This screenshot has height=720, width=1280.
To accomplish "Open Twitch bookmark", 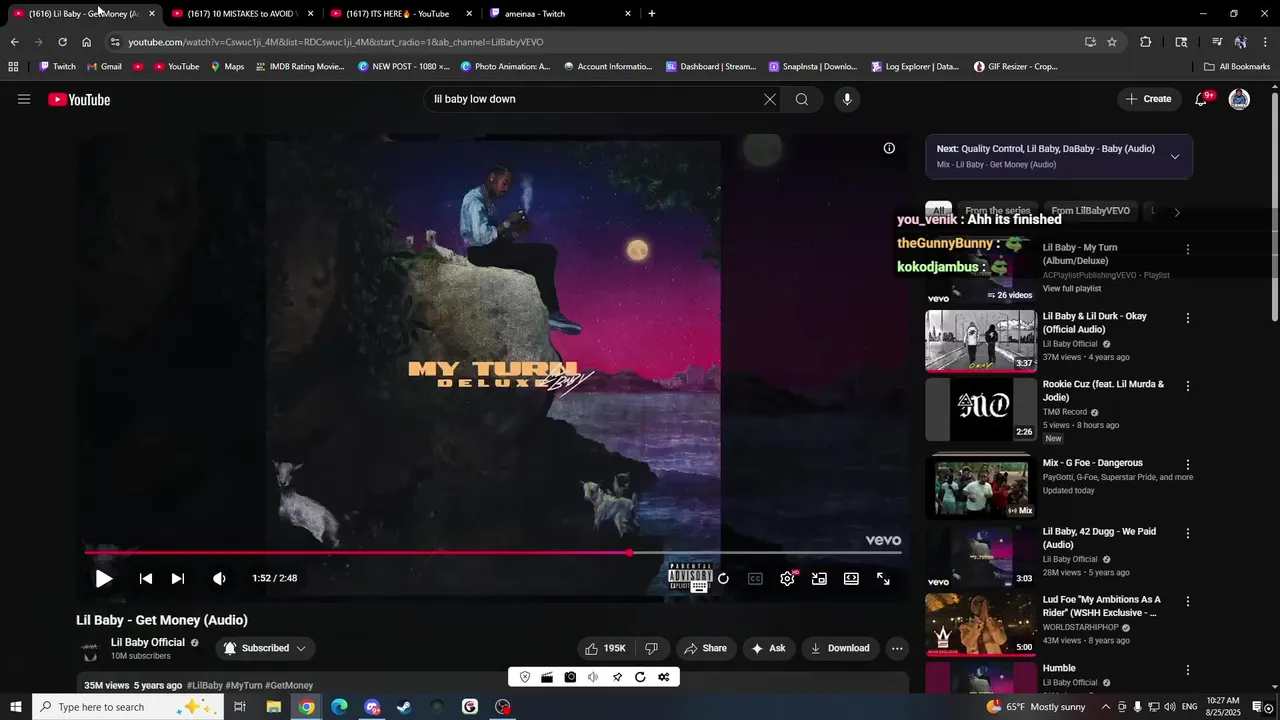I will pyautogui.click(x=57, y=67).
